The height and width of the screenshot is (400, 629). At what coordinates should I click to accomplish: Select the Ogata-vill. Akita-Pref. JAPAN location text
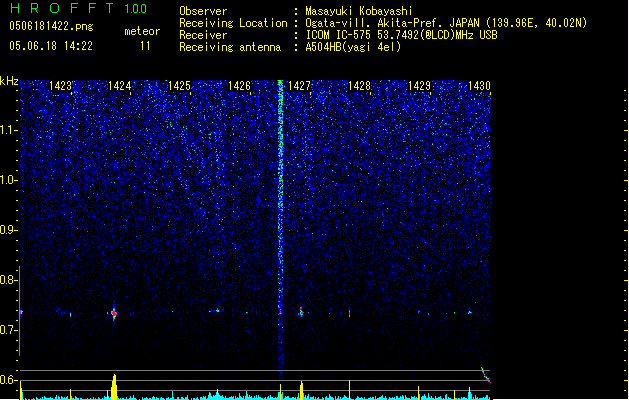pyautogui.click(x=446, y=23)
